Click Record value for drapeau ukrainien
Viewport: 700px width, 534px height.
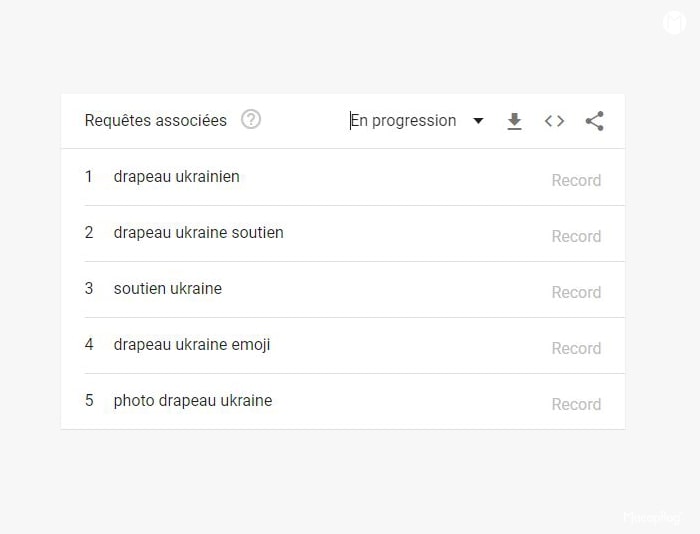576,181
